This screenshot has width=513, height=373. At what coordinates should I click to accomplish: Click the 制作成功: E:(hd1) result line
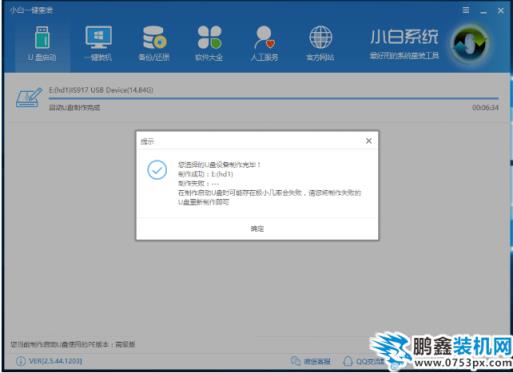point(206,174)
